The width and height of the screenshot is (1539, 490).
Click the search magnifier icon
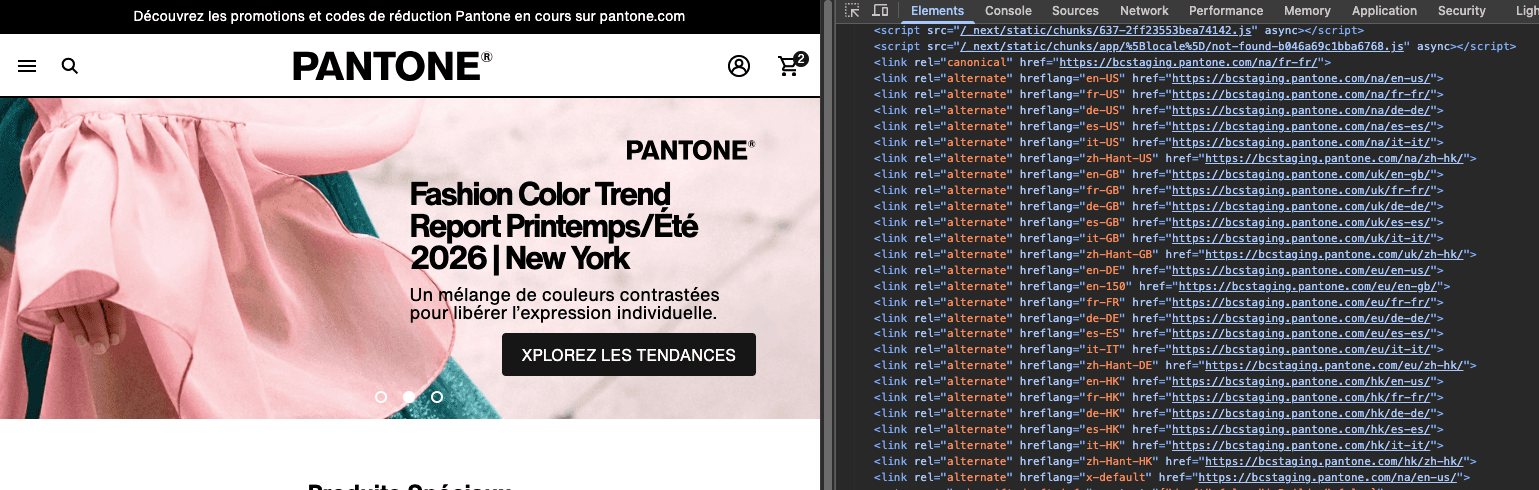[69, 66]
